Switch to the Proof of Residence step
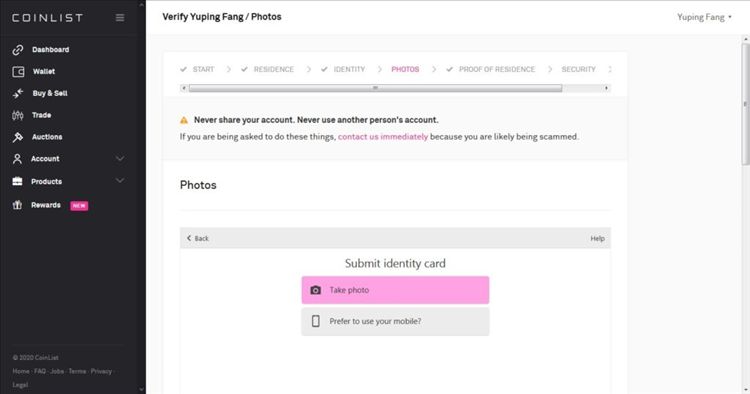The width and height of the screenshot is (750, 394). 497,69
